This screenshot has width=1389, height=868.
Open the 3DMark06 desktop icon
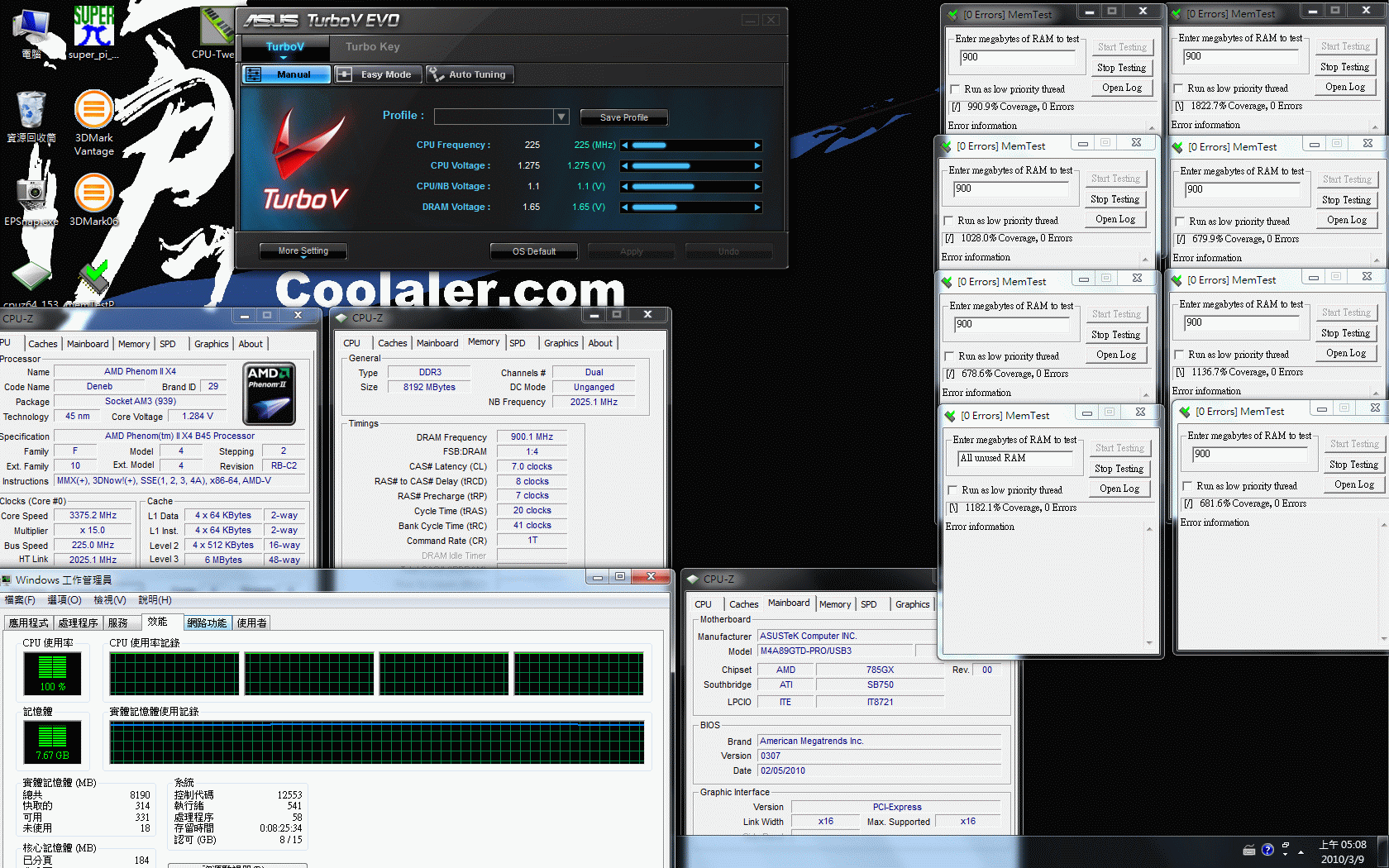tap(93, 200)
